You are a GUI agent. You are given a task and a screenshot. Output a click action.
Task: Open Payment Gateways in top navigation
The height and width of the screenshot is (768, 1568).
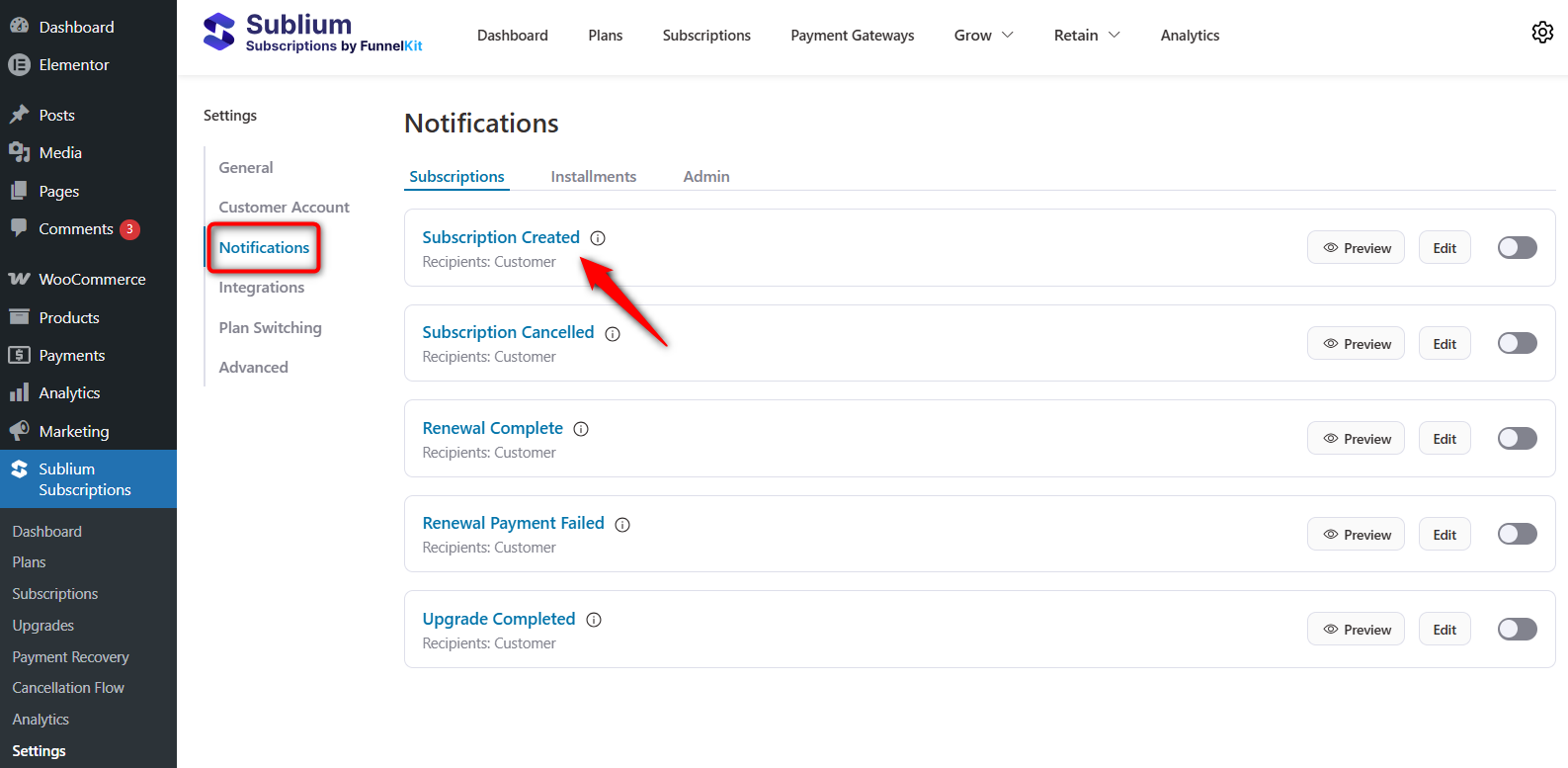(852, 36)
